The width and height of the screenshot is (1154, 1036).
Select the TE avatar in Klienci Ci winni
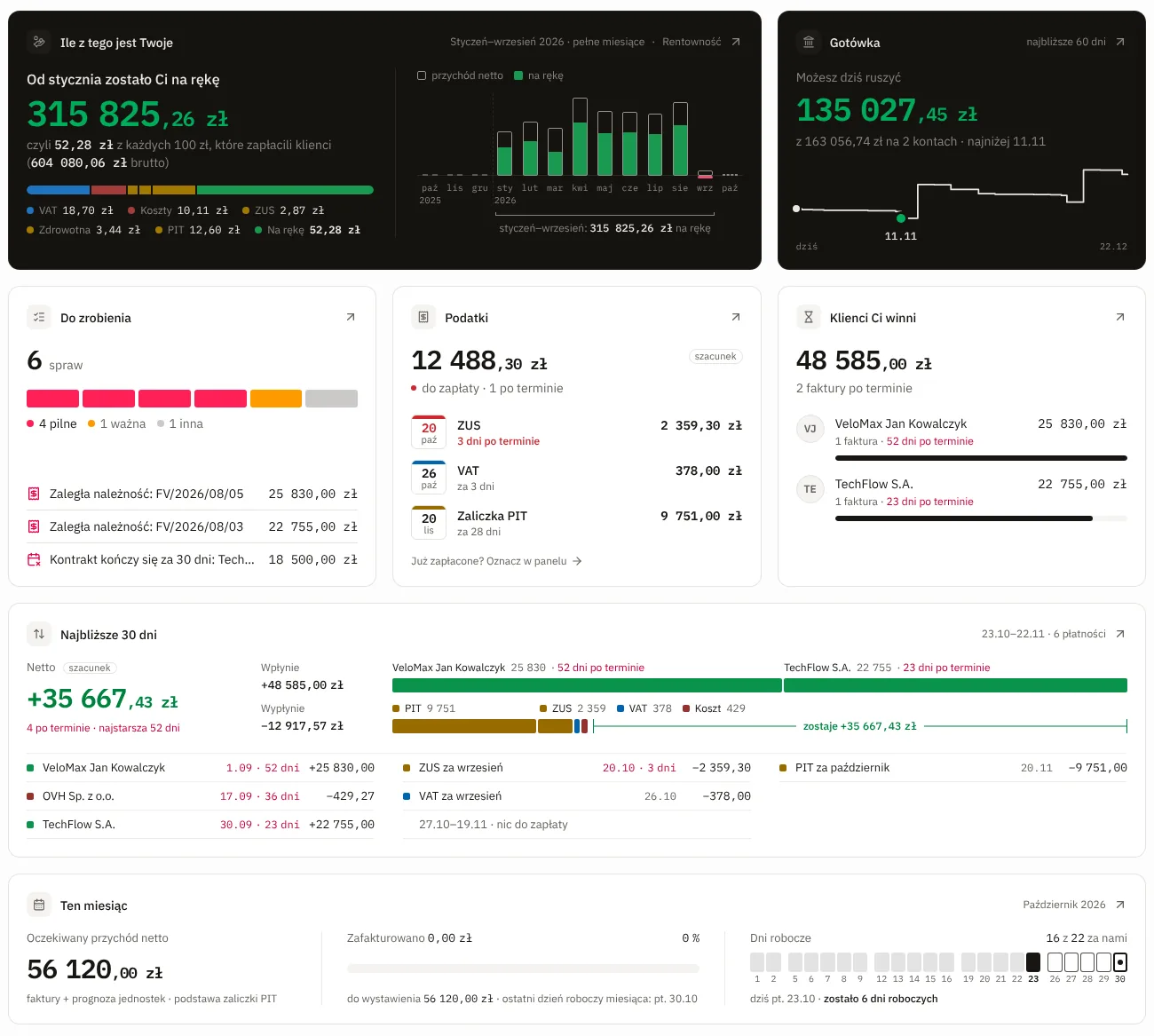click(x=810, y=489)
